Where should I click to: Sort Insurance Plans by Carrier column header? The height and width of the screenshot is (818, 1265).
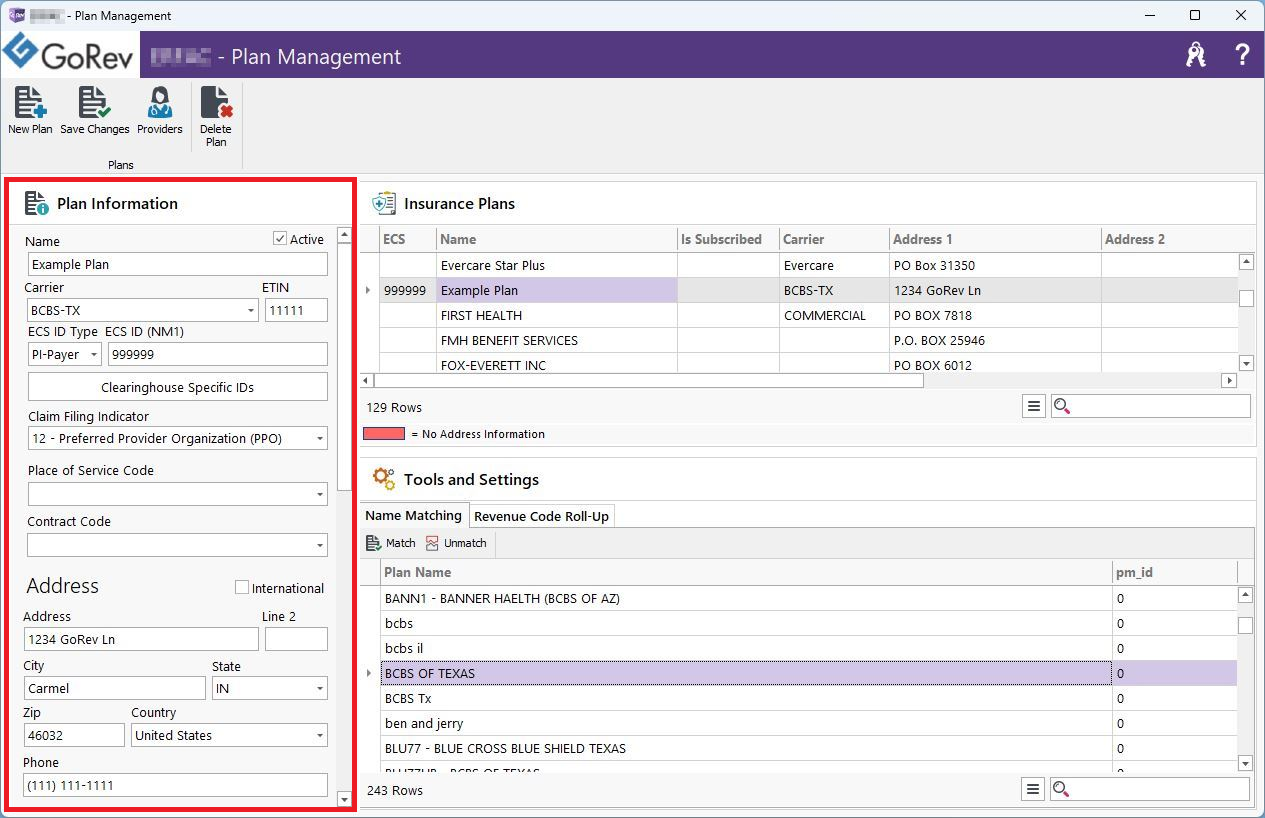point(835,239)
